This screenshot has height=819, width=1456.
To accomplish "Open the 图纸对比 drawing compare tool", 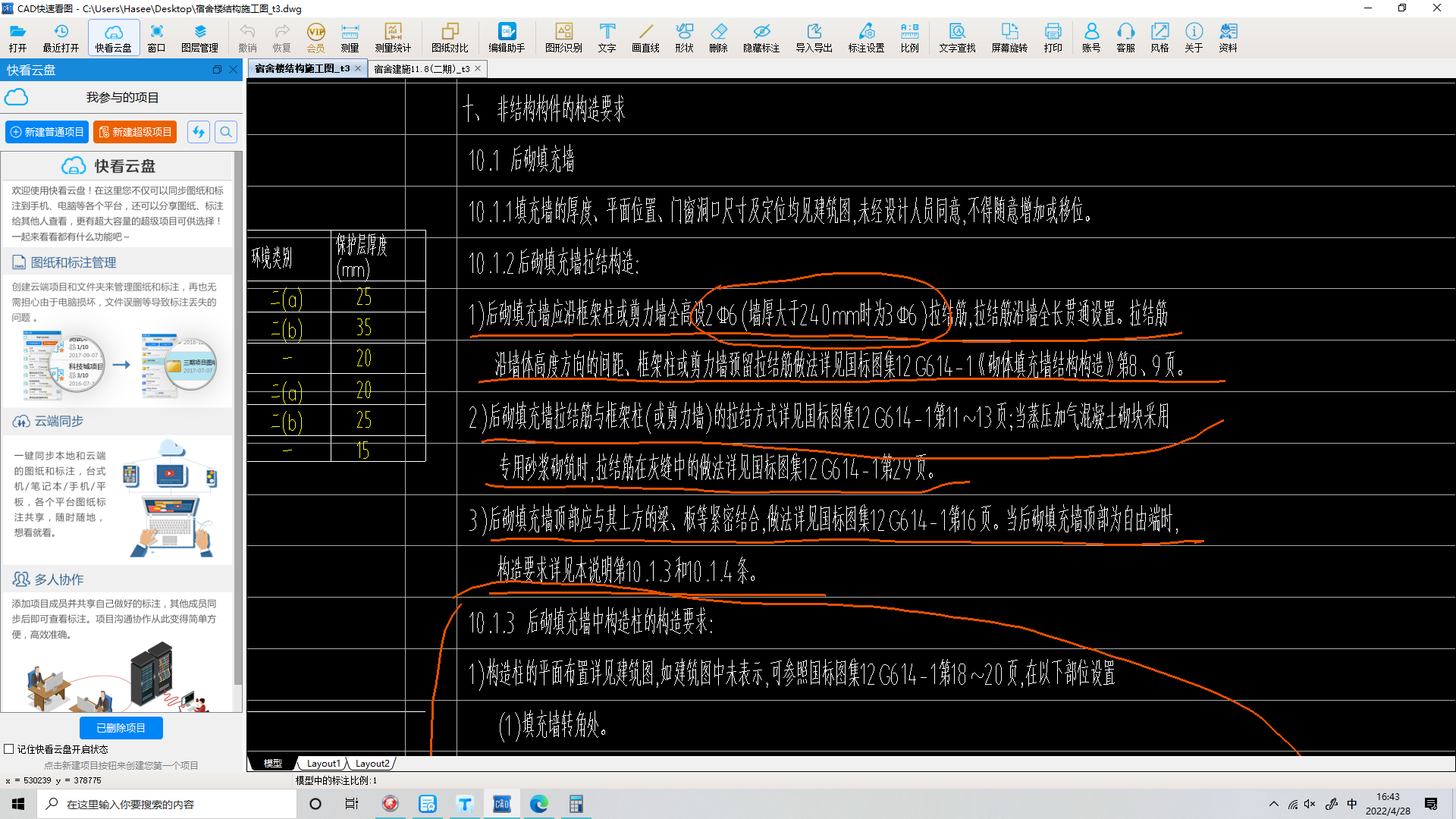I will (x=450, y=37).
